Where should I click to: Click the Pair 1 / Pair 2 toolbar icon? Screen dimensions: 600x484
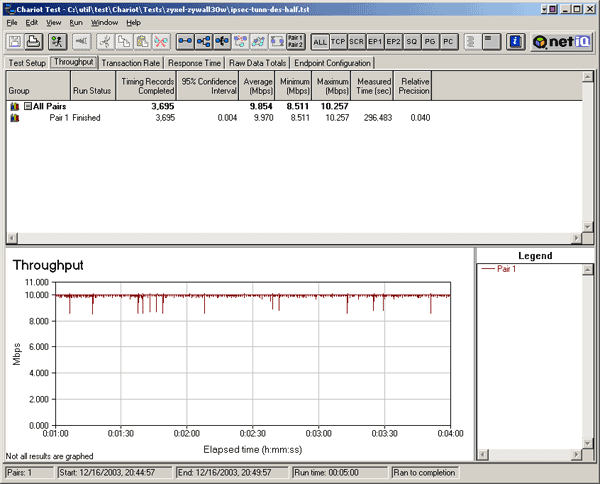pyautogui.click(x=295, y=42)
